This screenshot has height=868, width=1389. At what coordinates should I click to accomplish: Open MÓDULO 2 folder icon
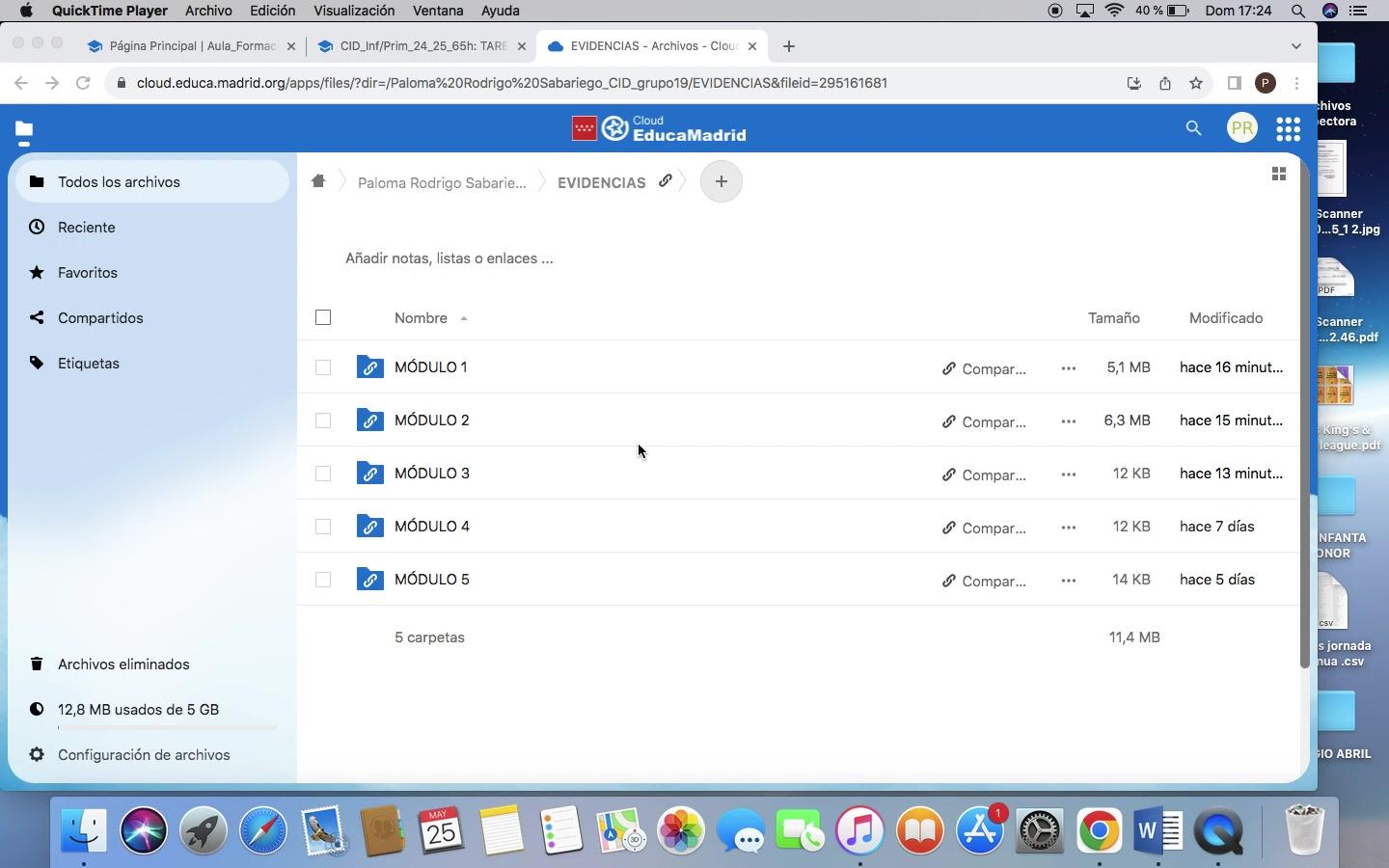point(370,420)
